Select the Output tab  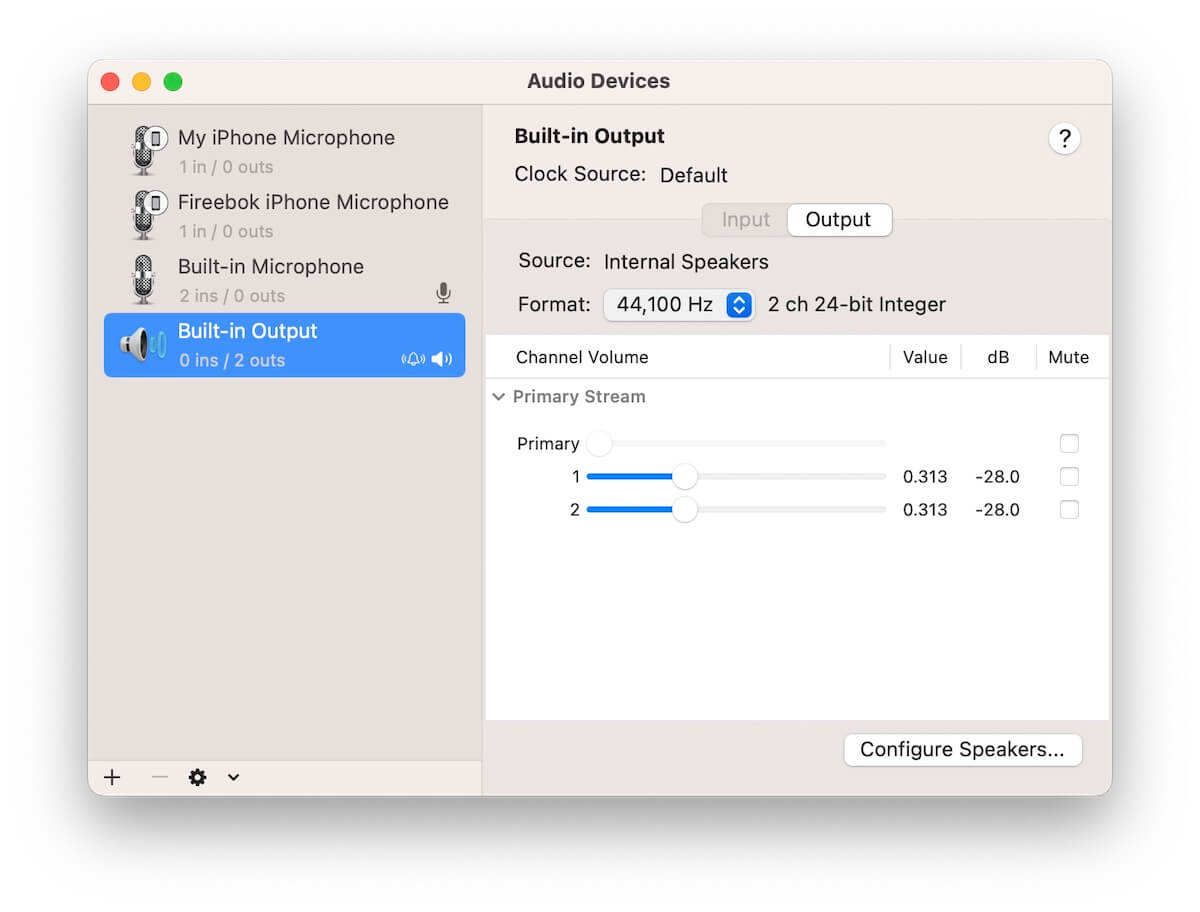tap(838, 220)
